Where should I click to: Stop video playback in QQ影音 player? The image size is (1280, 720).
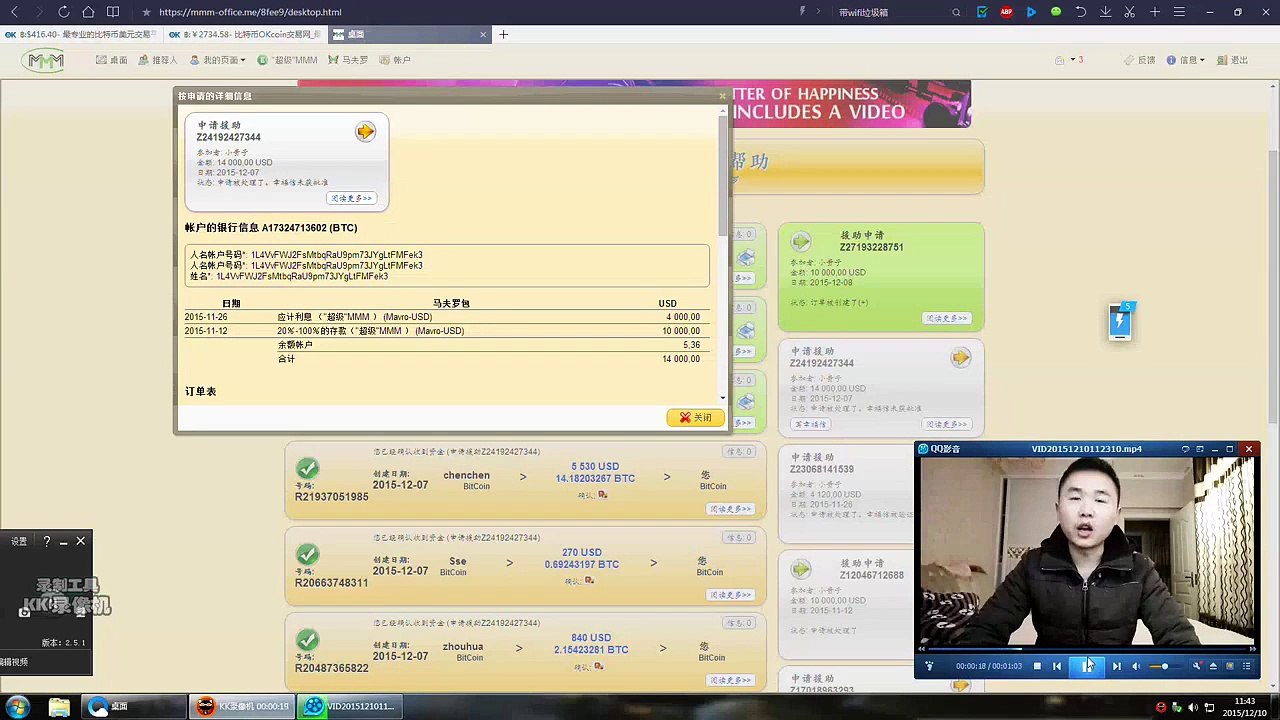(x=1037, y=666)
